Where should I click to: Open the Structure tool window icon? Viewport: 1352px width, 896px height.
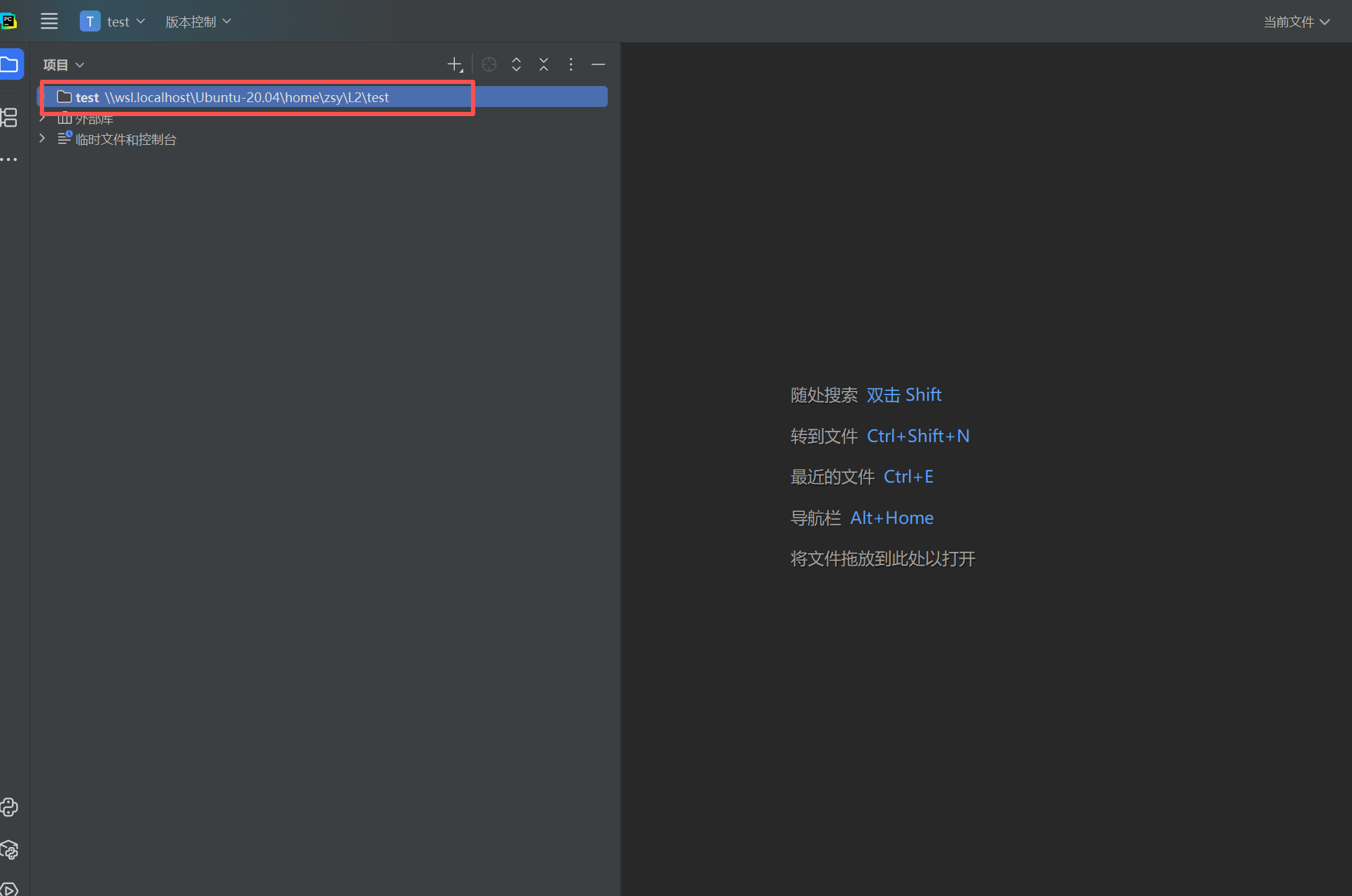coord(9,118)
